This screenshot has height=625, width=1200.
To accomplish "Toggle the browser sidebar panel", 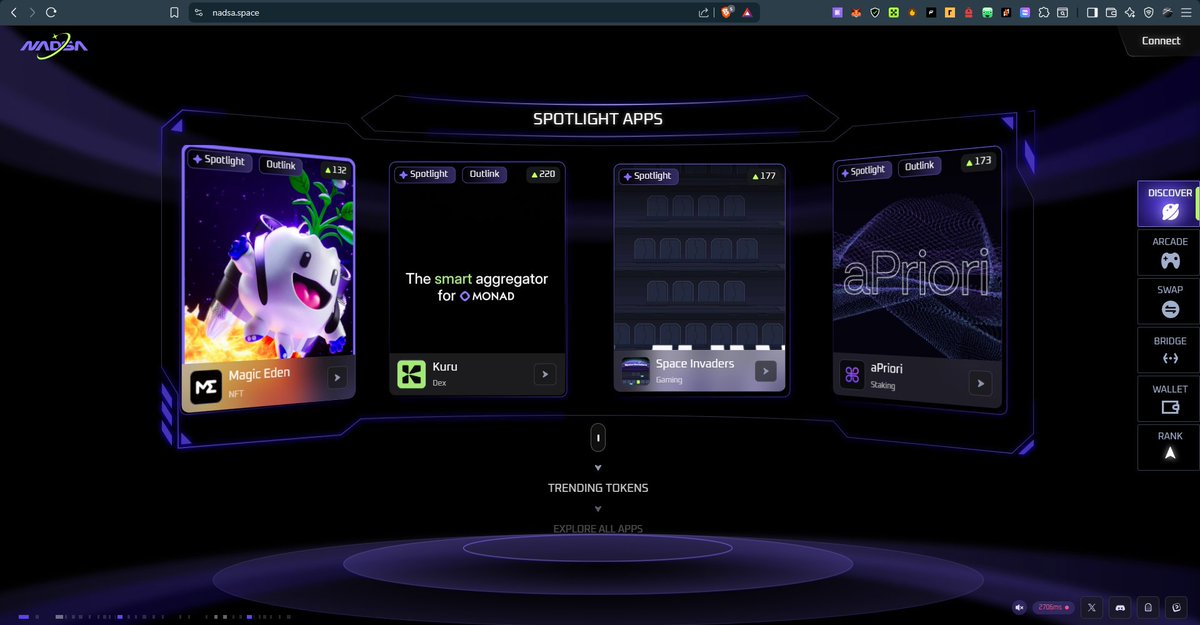I will pyautogui.click(x=1092, y=13).
